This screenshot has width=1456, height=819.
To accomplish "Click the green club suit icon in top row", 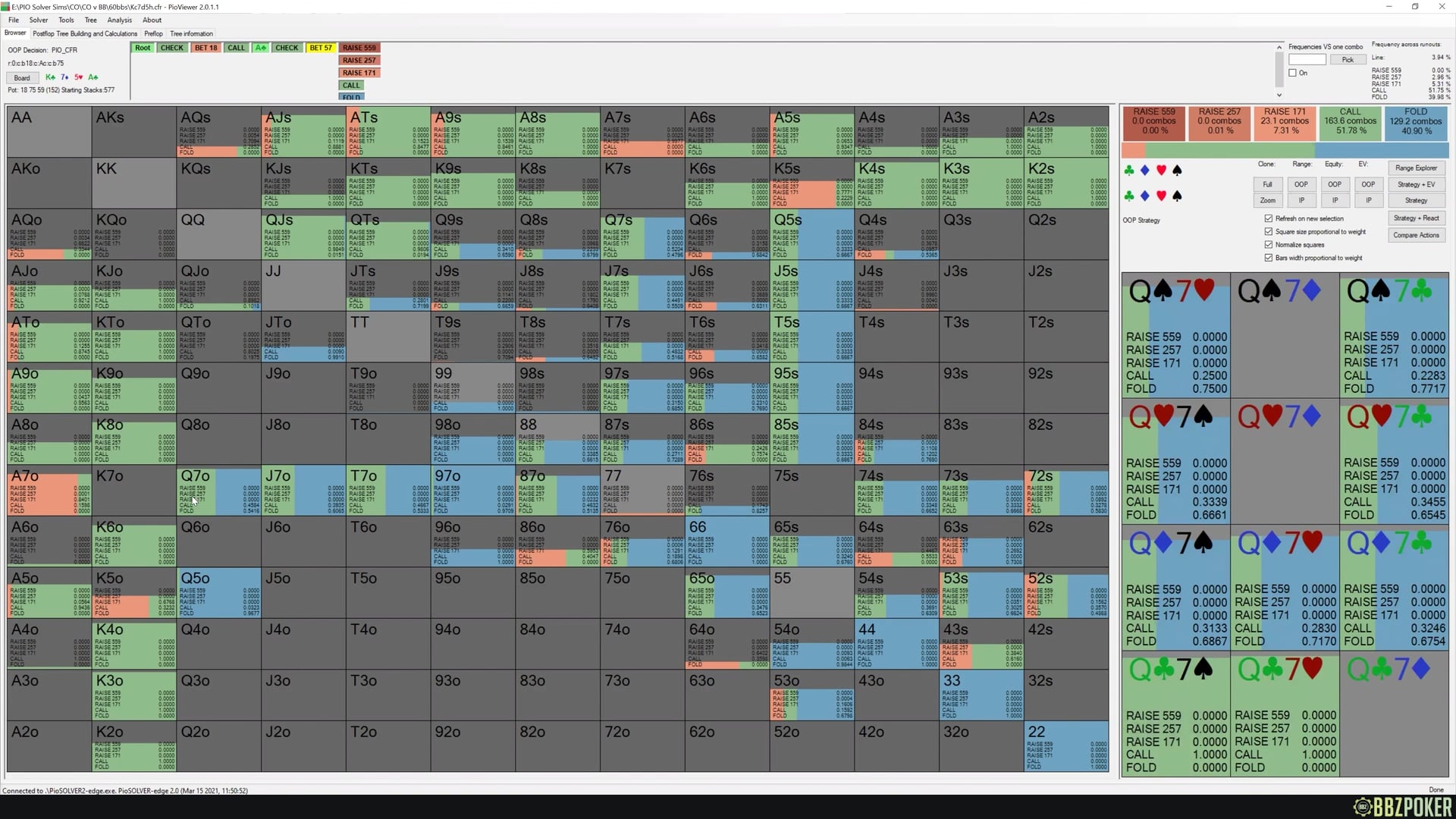I will pyautogui.click(x=1129, y=171).
